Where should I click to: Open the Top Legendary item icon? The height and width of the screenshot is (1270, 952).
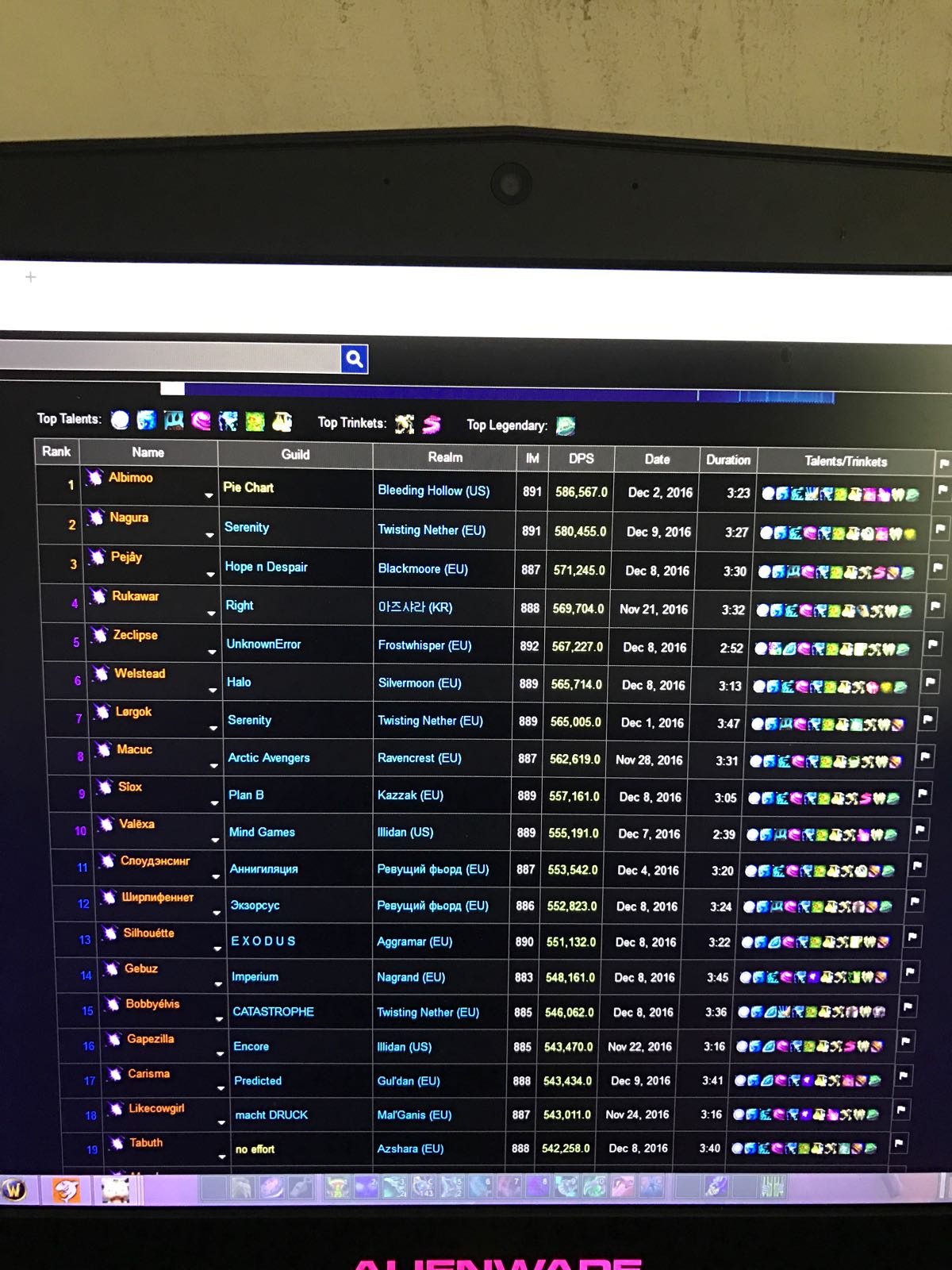click(x=565, y=426)
